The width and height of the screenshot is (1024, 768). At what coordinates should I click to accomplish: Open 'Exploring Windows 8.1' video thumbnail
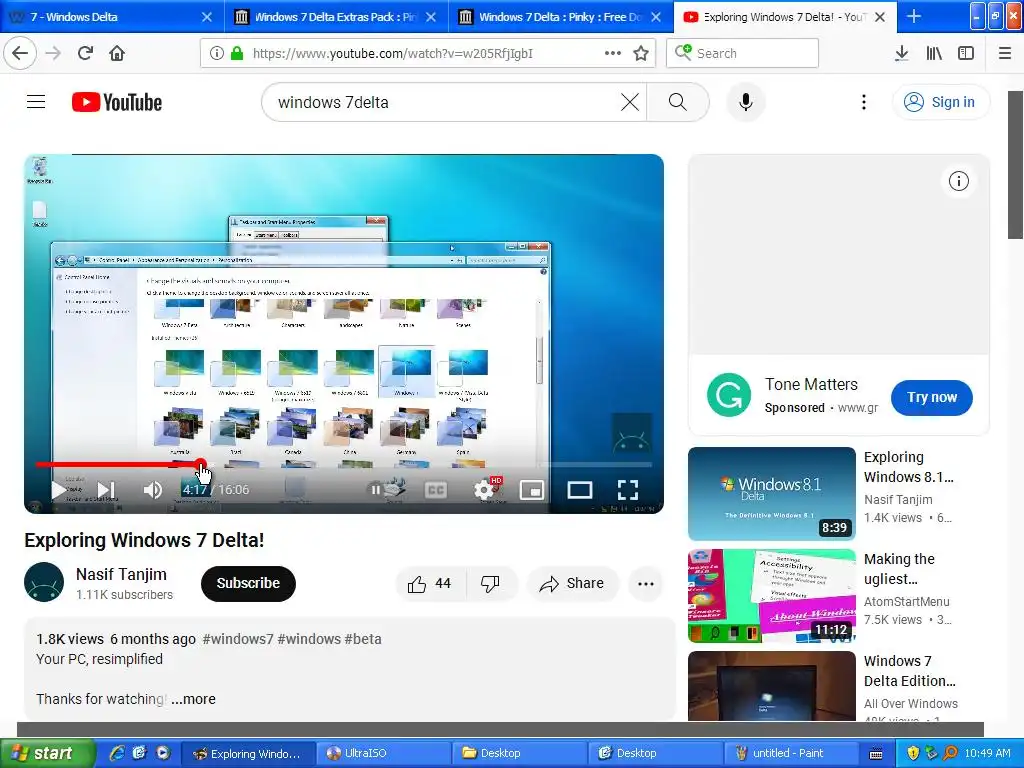[x=772, y=494]
